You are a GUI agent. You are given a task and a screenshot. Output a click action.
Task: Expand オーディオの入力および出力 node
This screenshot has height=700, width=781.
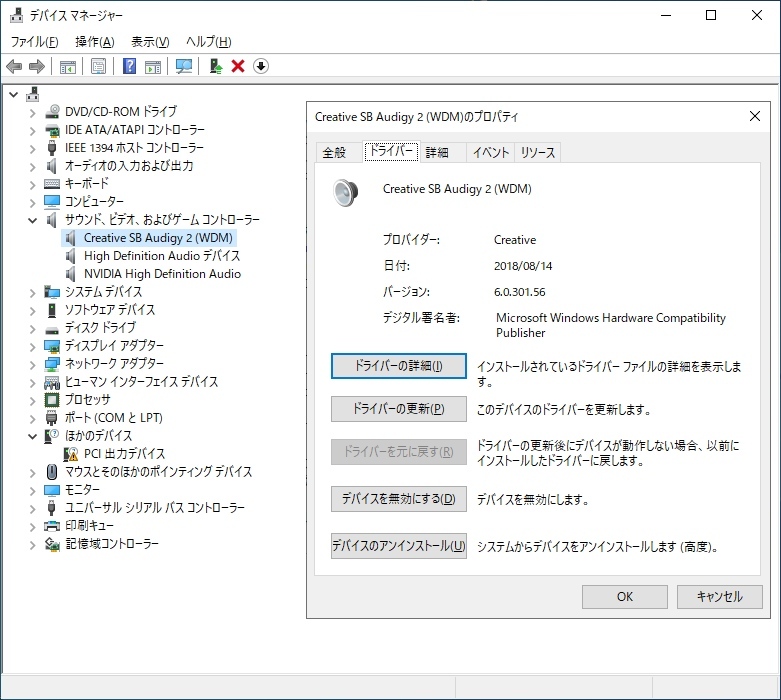click(x=32, y=166)
